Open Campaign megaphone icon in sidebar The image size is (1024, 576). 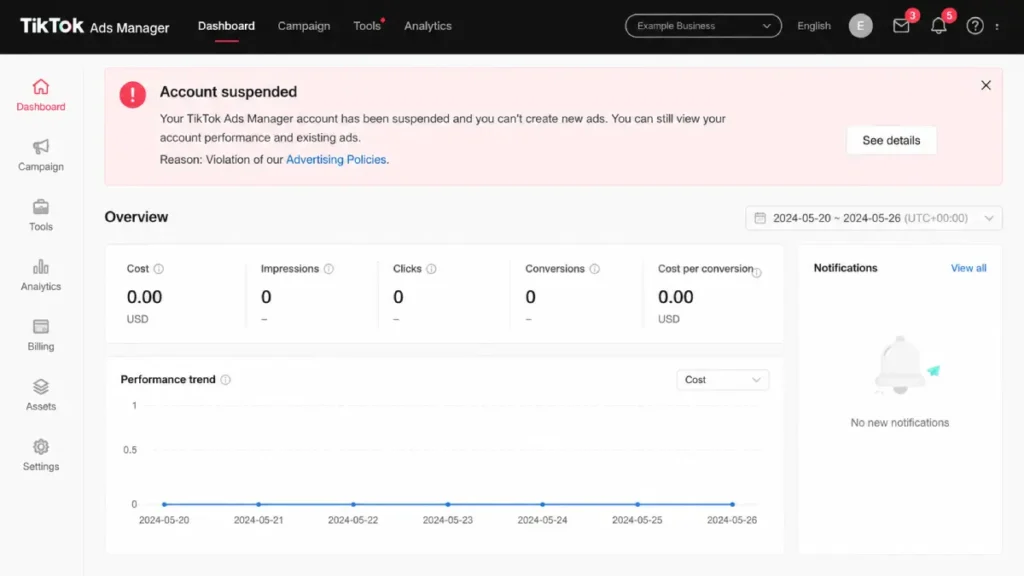point(40,147)
